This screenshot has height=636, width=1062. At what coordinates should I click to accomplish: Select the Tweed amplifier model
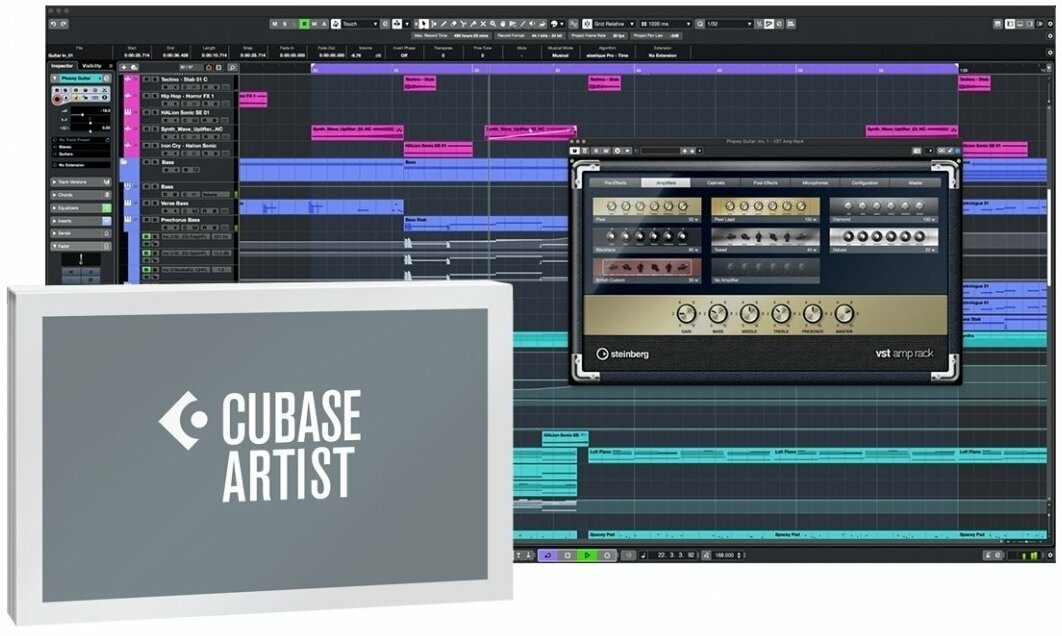765,240
